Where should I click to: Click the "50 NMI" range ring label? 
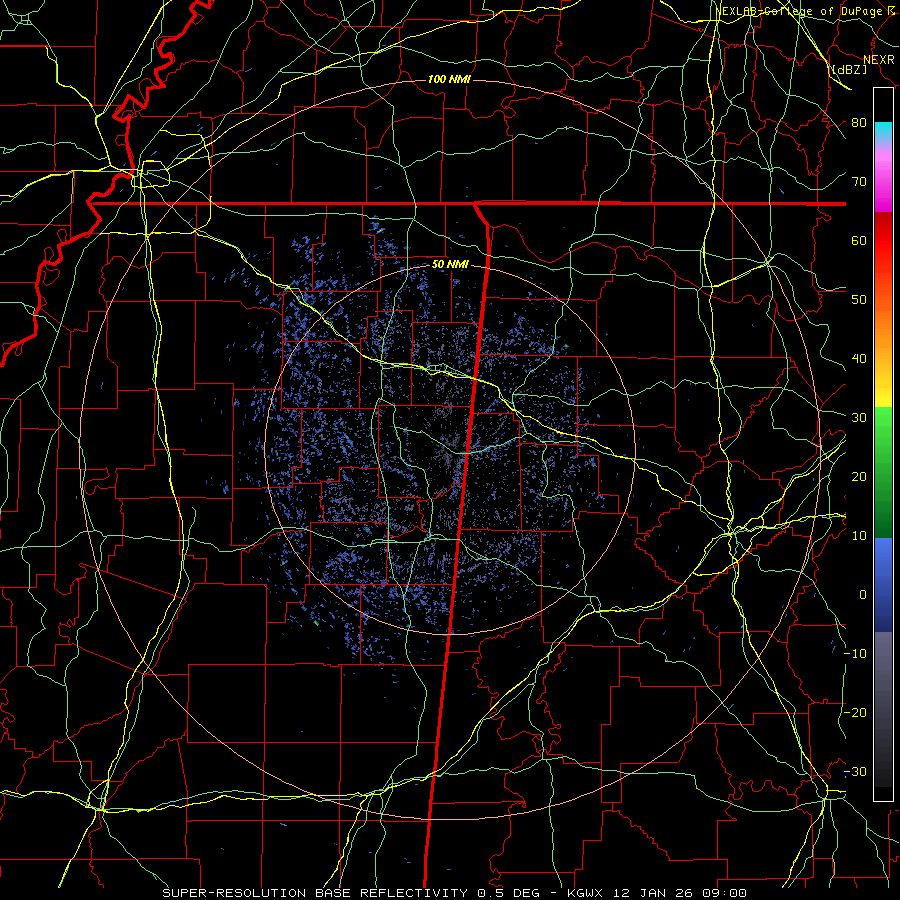(x=450, y=265)
